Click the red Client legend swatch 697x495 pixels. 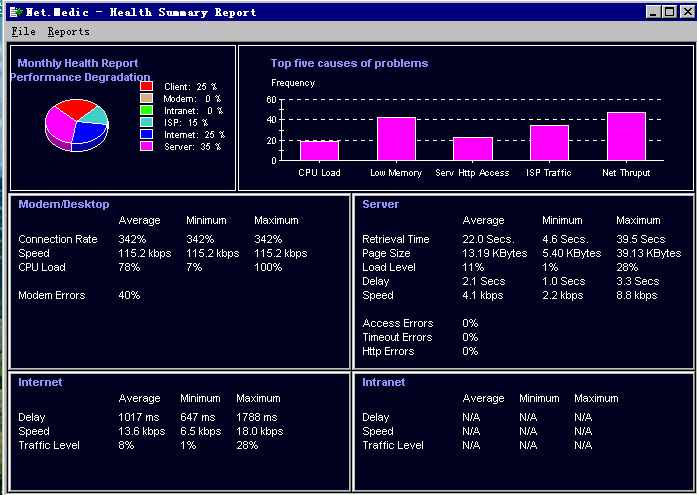[146, 87]
